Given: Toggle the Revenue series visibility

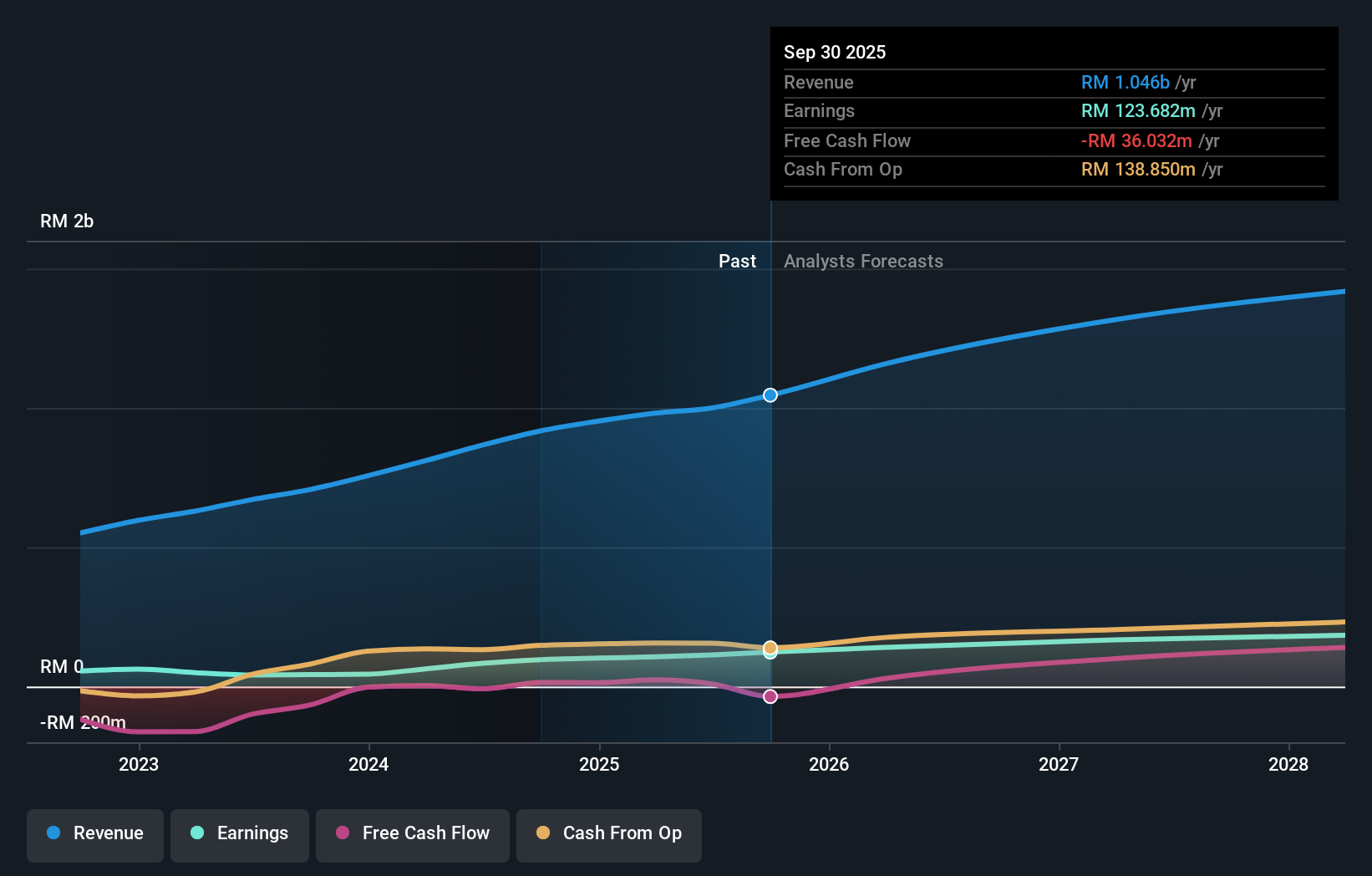Looking at the screenshot, I should [x=94, y=833].
